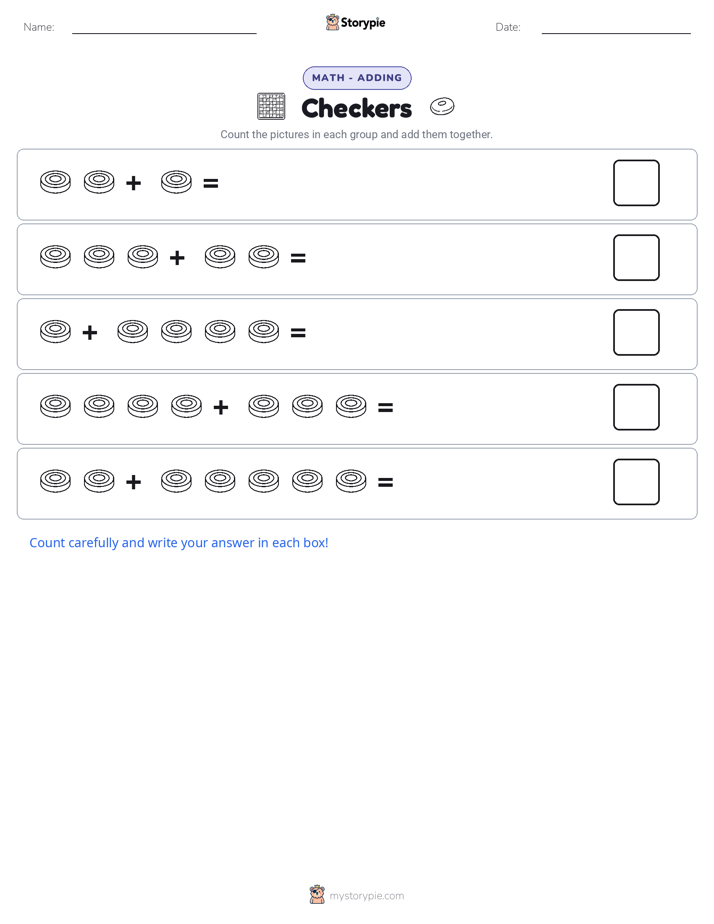Click the Date line field

point(616,28)
